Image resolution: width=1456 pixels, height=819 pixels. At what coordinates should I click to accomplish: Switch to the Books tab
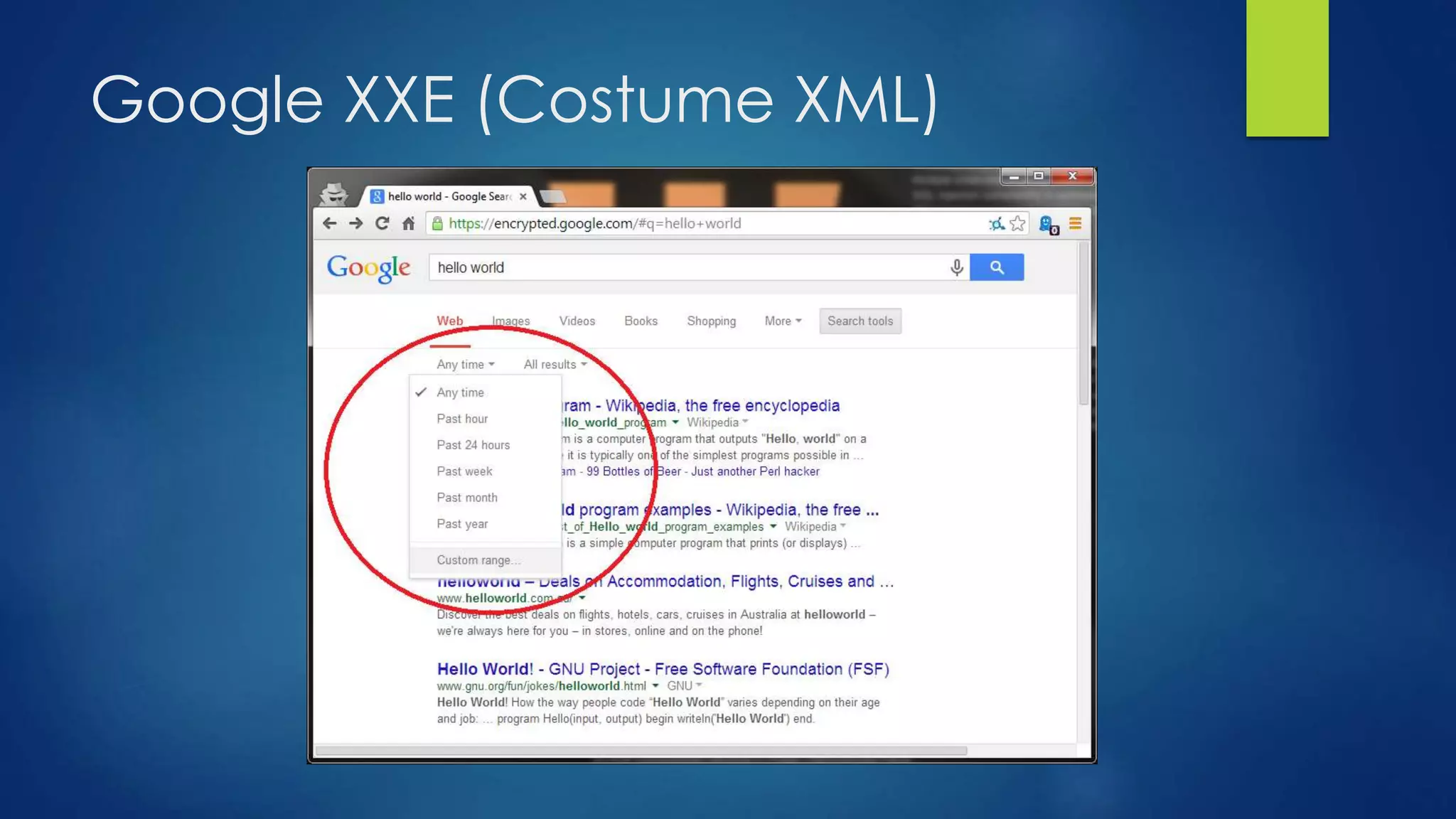[641, 321]
